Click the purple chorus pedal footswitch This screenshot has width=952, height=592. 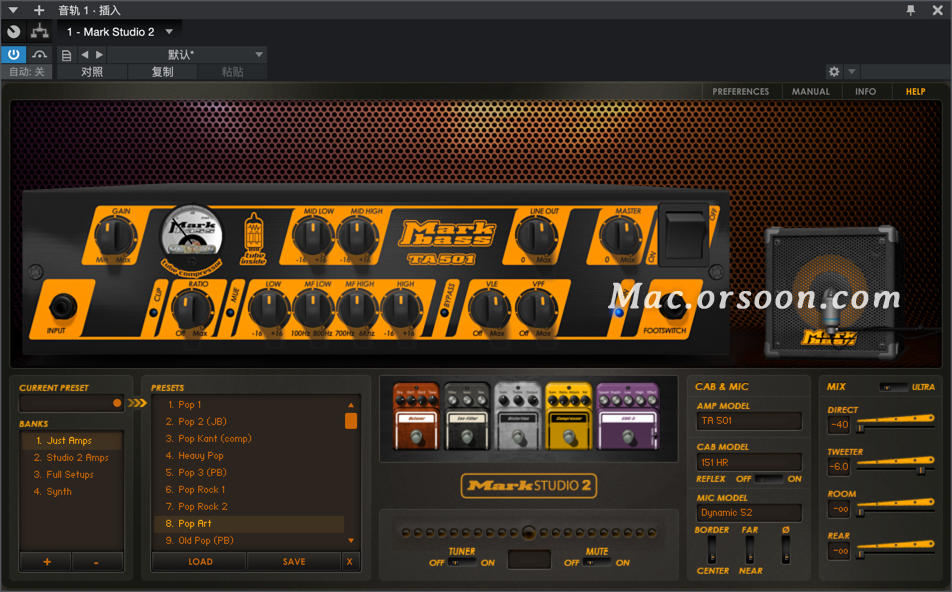[x=628, y=436]
